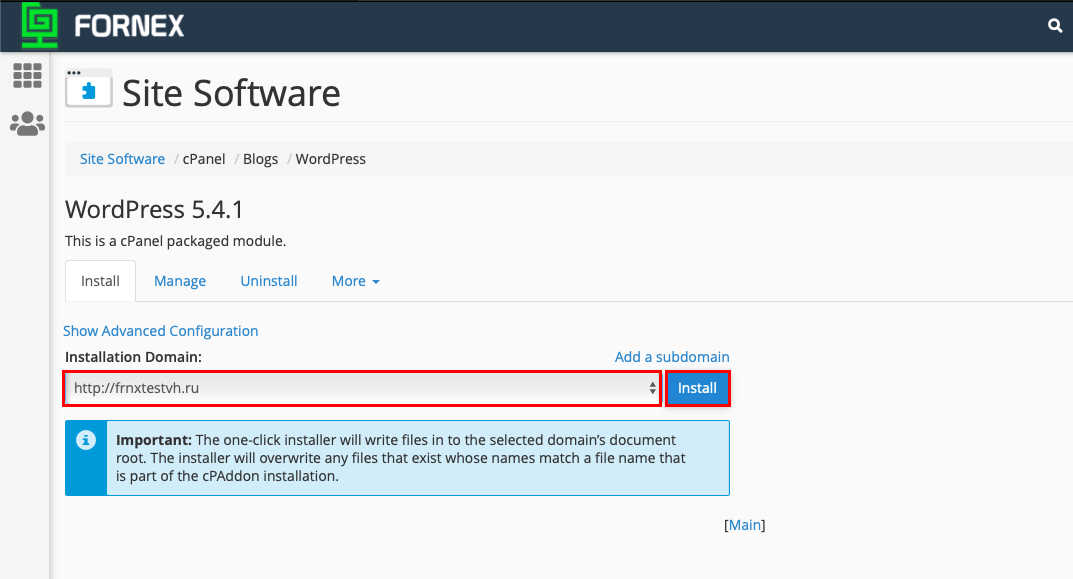Switch to the Manage tab
Screen dimensions: 1073x579
pos(180,281)
